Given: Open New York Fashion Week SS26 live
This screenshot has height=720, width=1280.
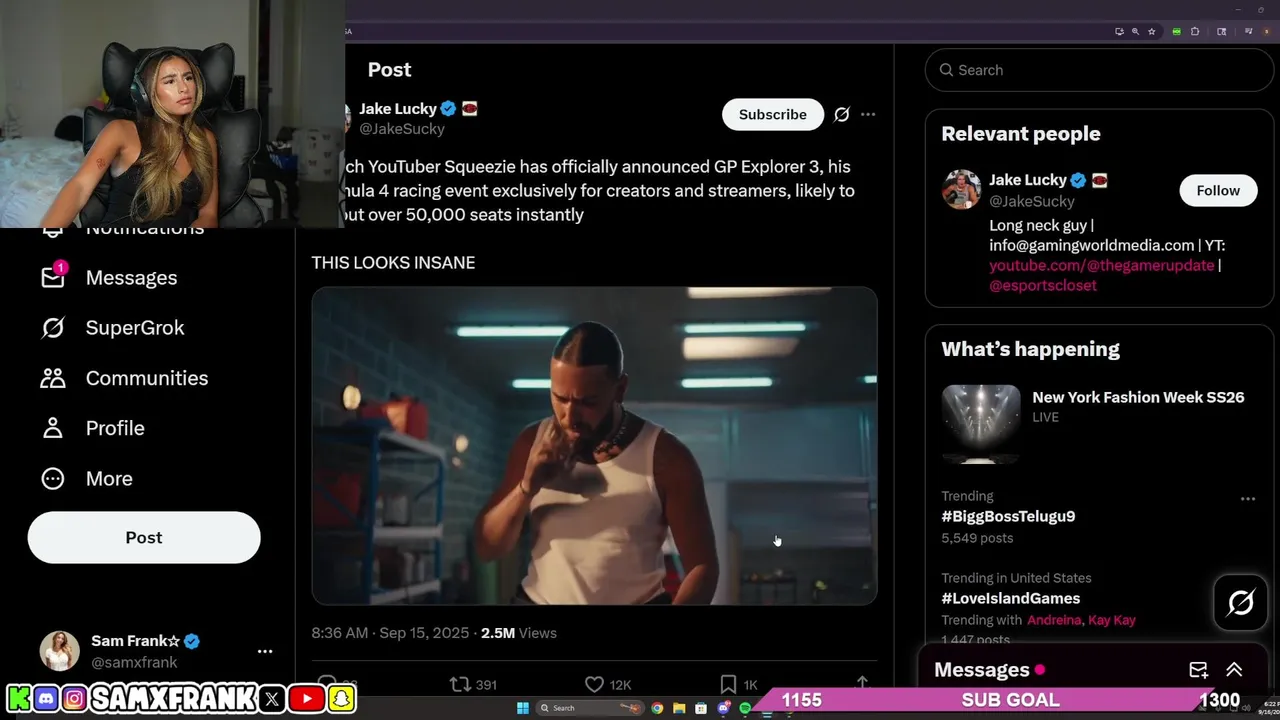Looking at the screenshot, I should (x=1138, y=397).
